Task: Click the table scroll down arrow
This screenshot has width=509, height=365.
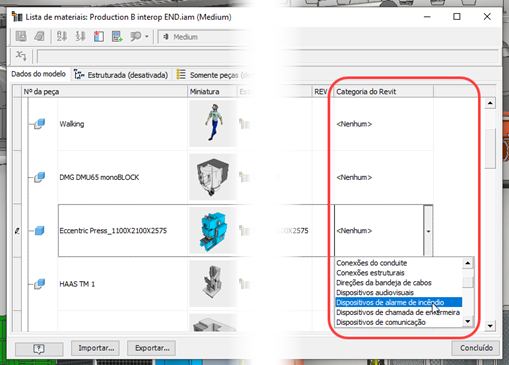Action: [490, 326]
